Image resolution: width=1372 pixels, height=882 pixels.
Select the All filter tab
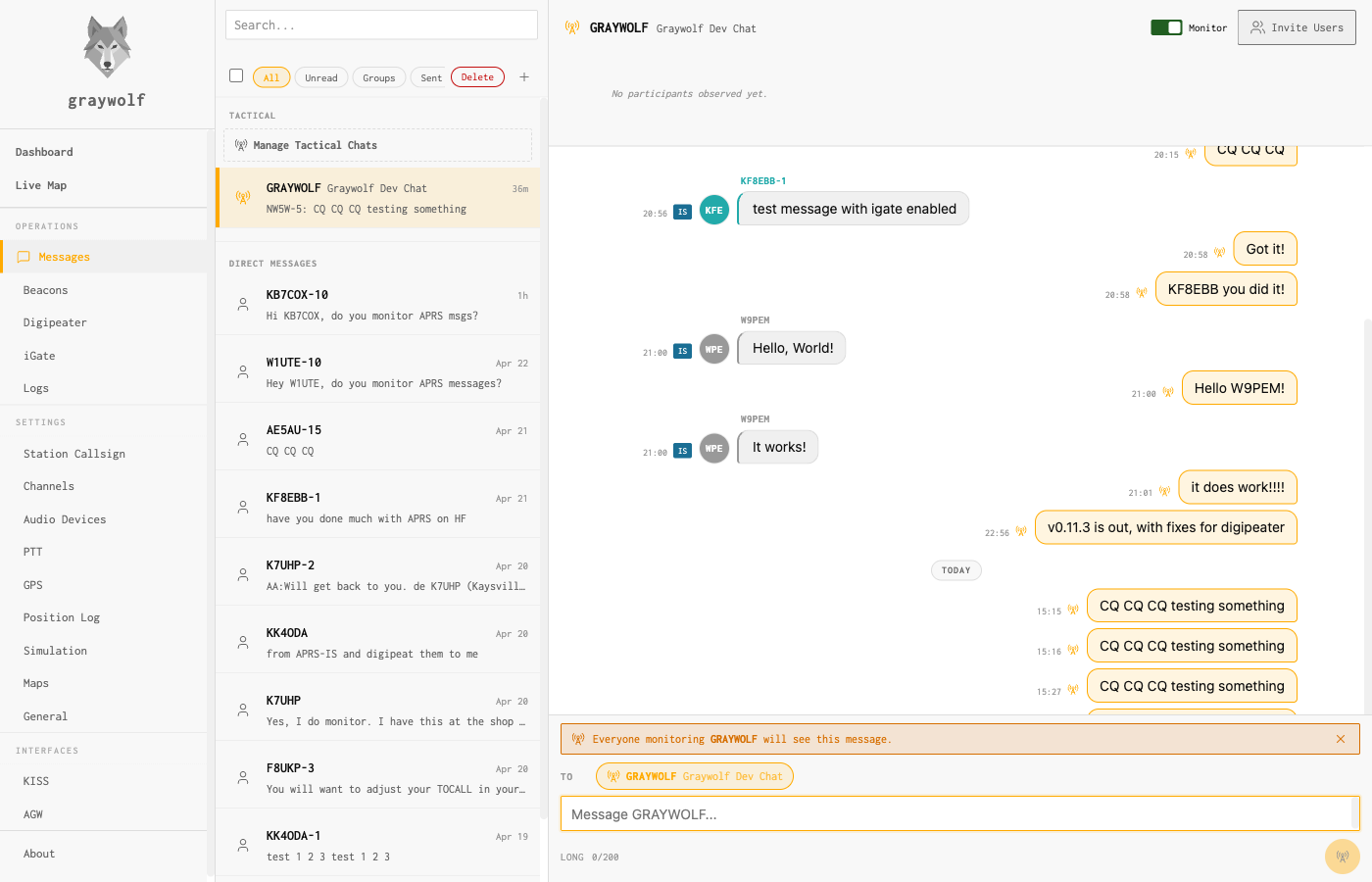[x=271, y=77]
